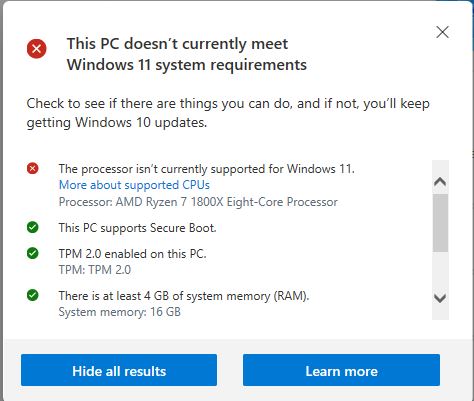Click the red X icon next to processor result
Screen dimensions: 474x401
pos(33,168)
